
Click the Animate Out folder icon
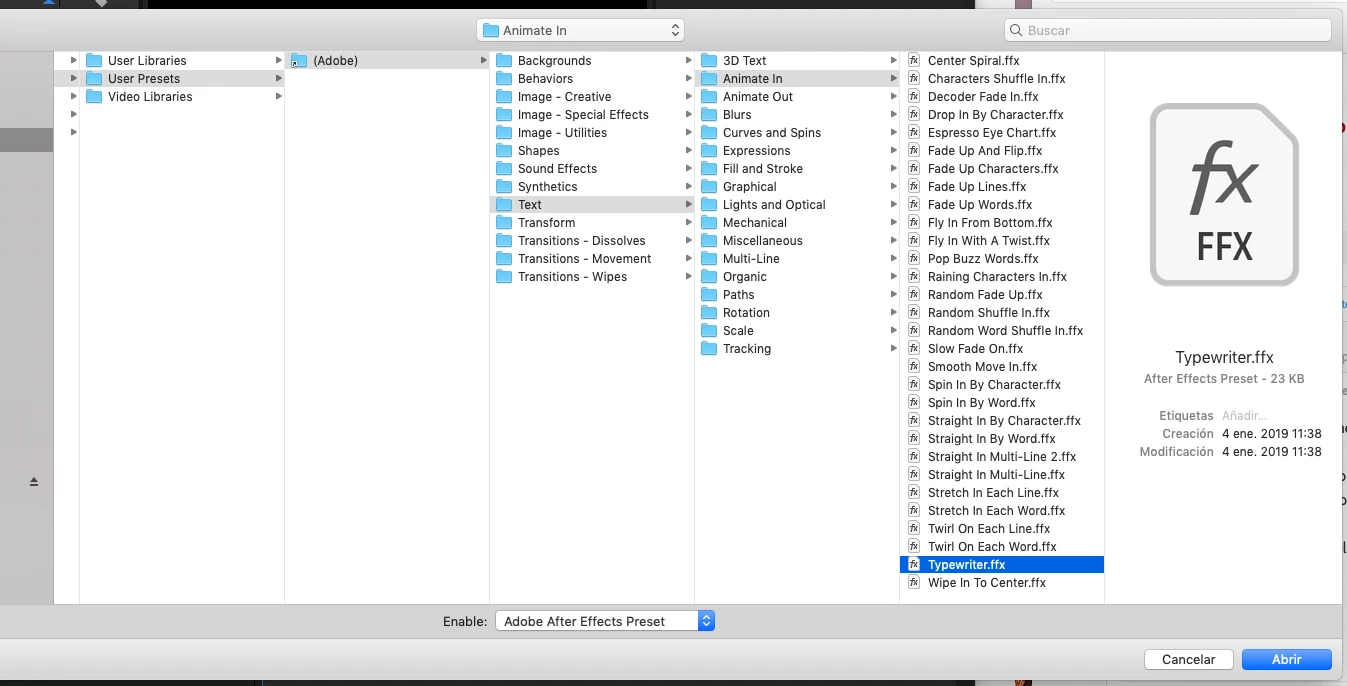pyautogui.click(x=709, y=96)
